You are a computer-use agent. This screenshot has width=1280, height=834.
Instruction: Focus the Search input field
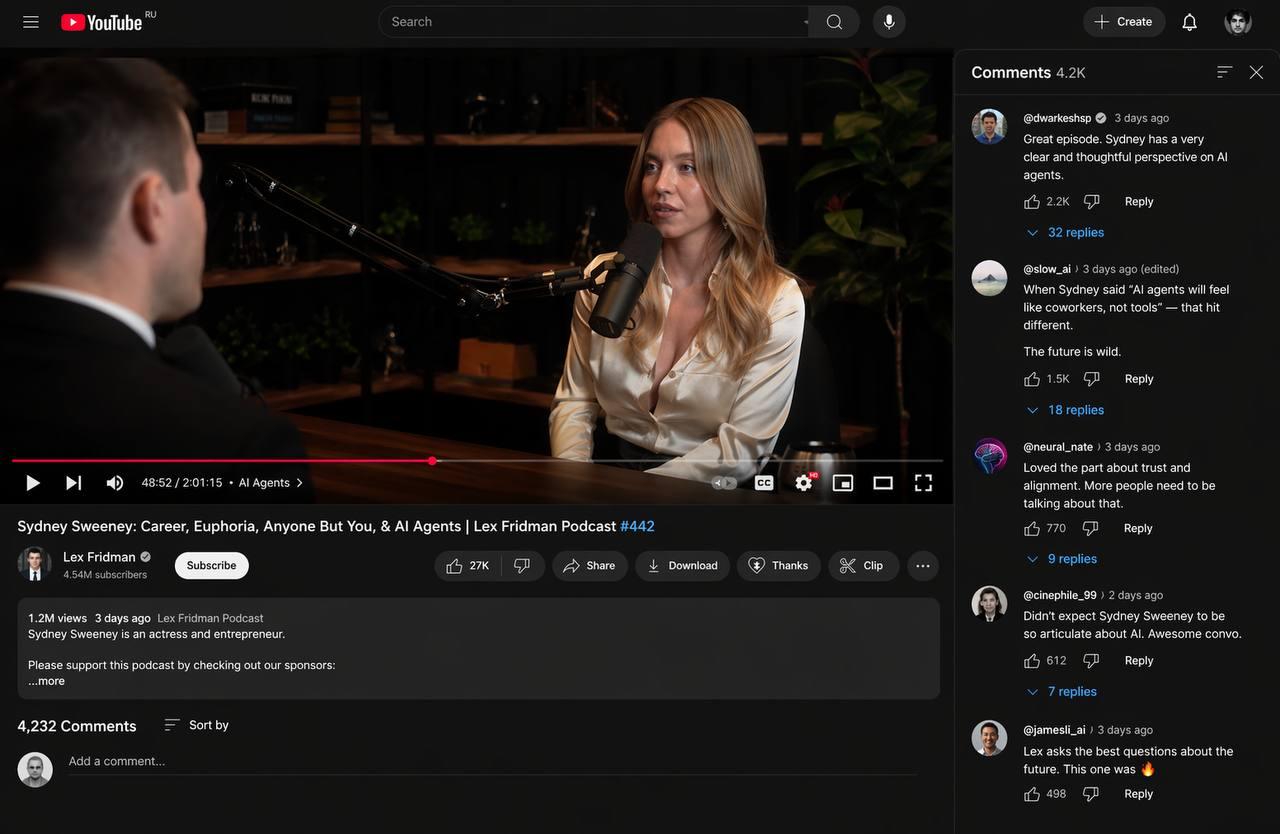[594, 22]
